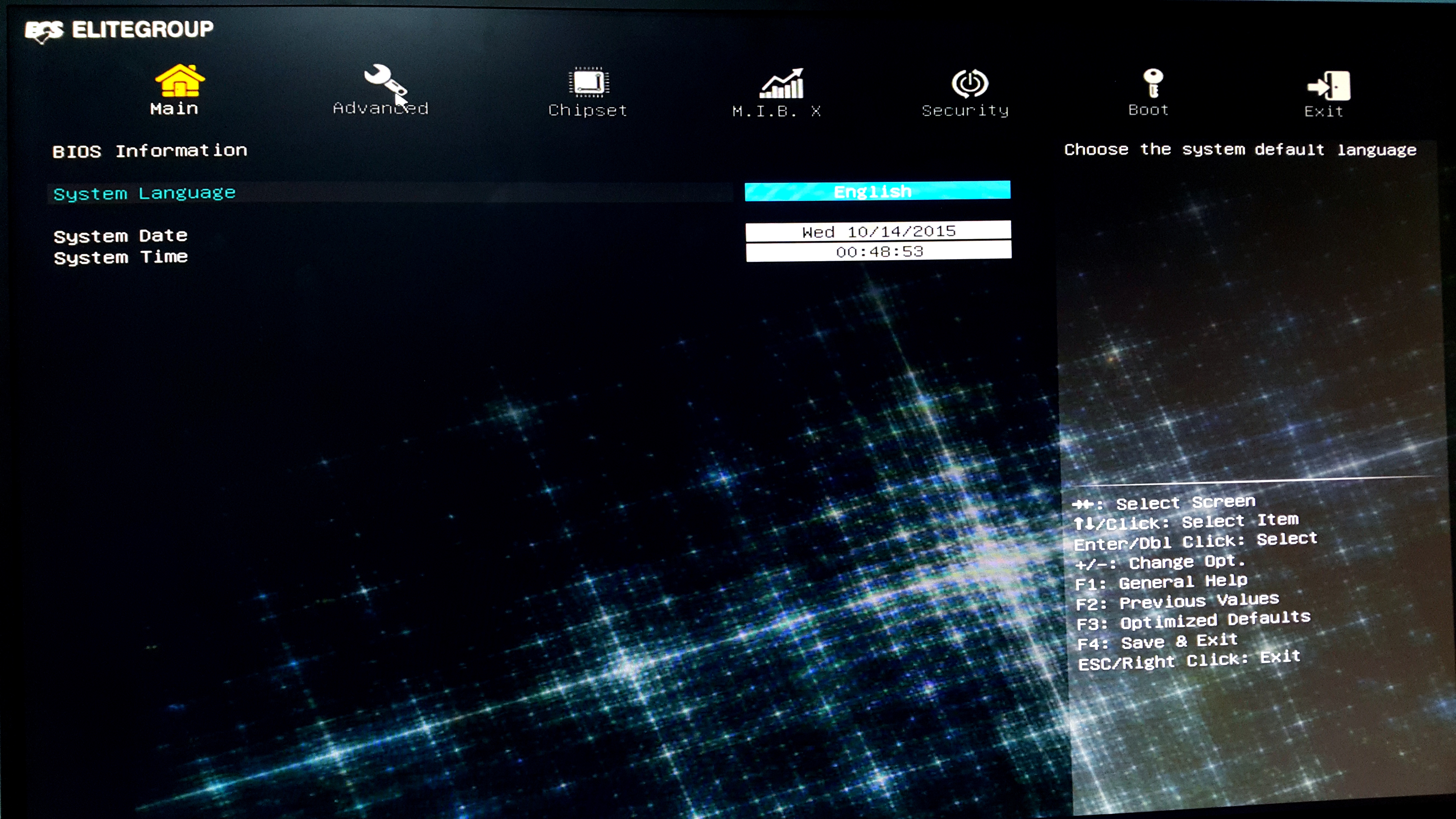This screenshot has width=1456, height=819.
Task: Open the M.I.B. X chart icon
Action: 782,84
